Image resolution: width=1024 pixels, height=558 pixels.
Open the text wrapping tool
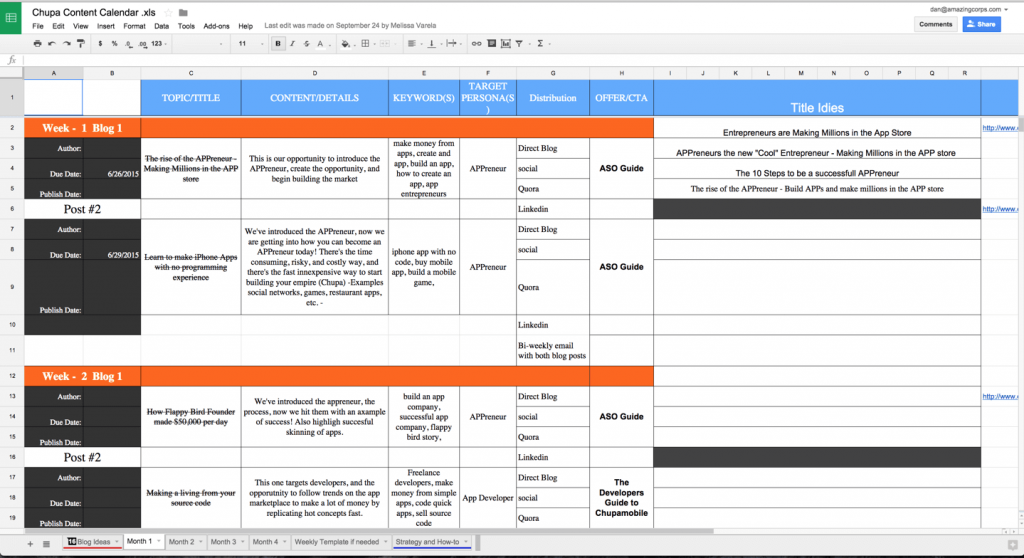click(x=451, y=44)
